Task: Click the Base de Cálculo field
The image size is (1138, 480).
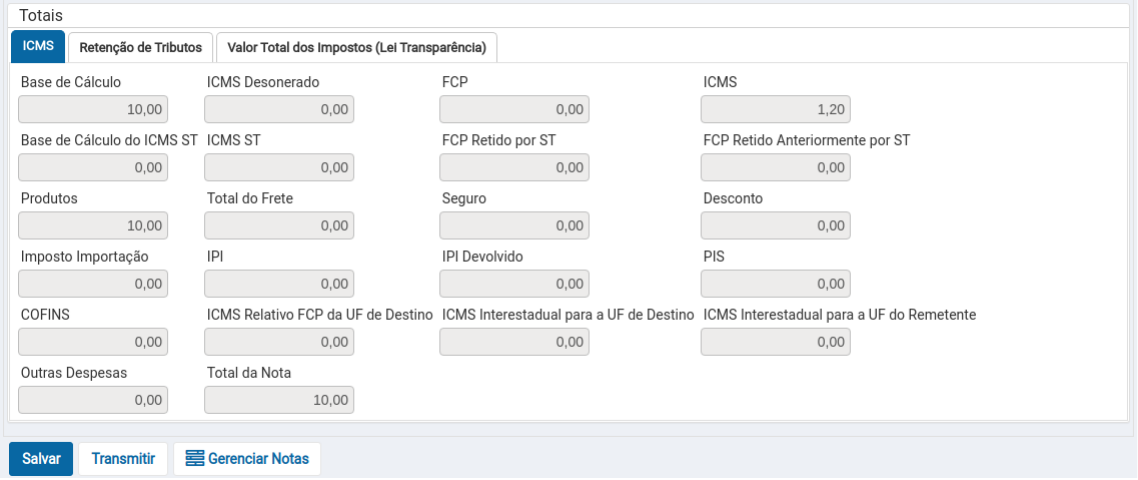Action: 93,110
